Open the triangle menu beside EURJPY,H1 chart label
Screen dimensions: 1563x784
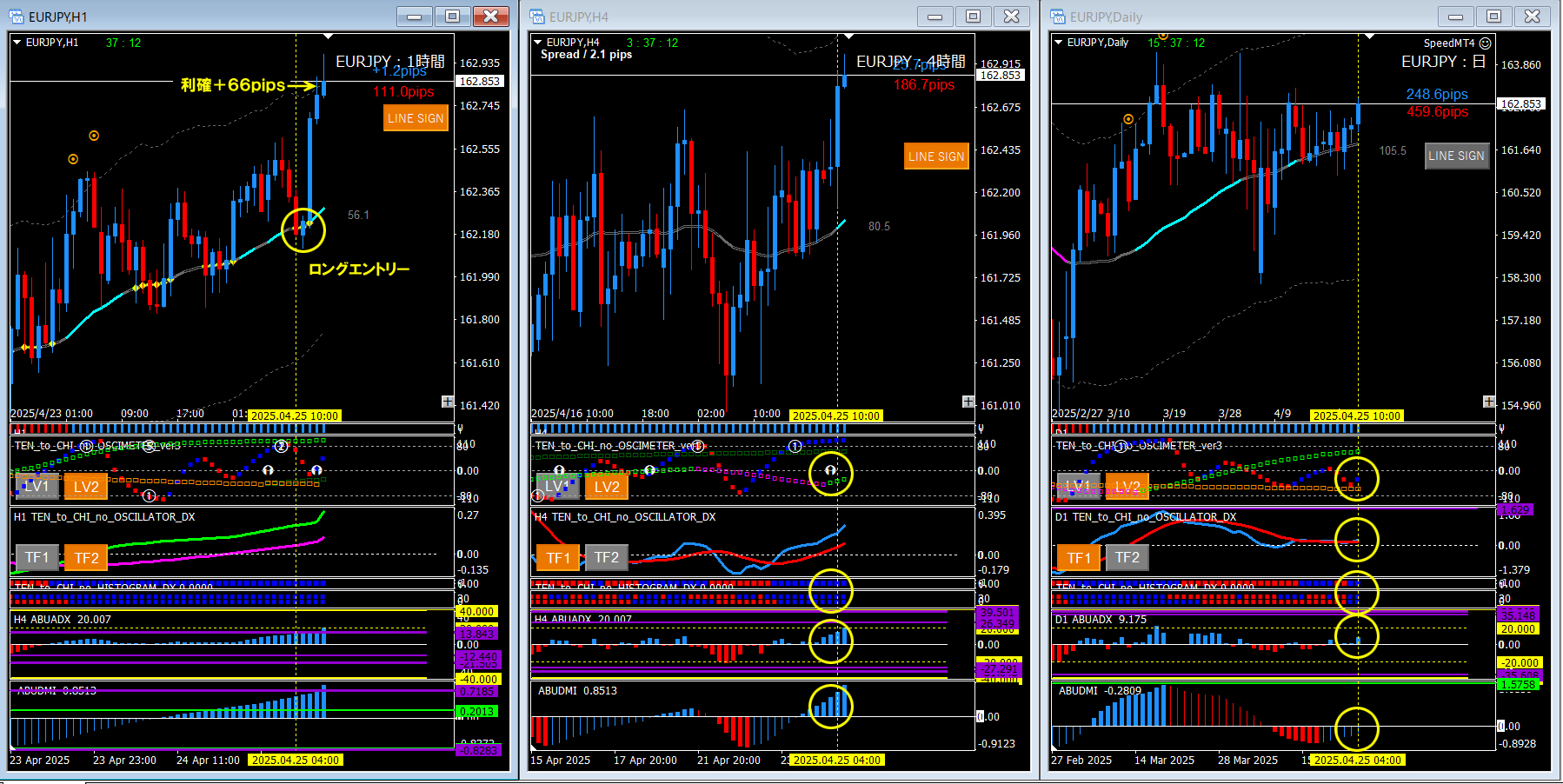(x=17, y=43)
